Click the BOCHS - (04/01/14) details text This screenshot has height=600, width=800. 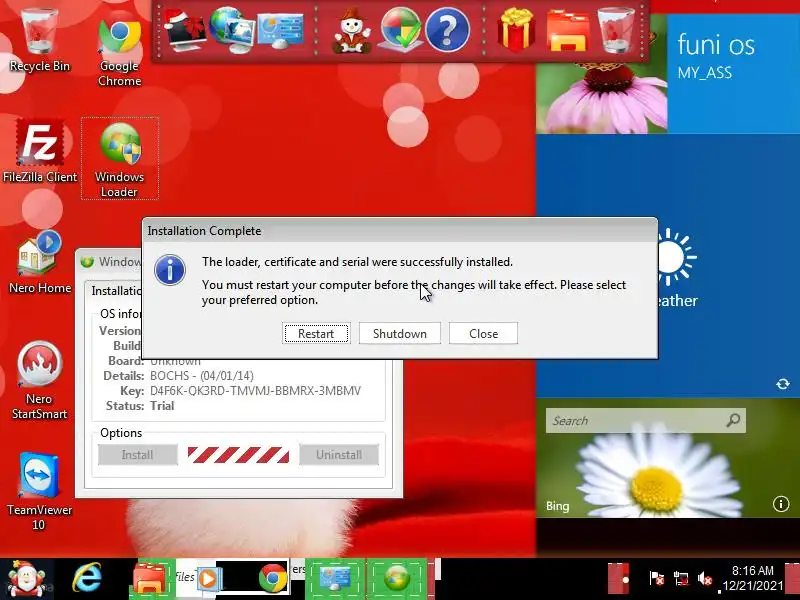tap(202, 376)
